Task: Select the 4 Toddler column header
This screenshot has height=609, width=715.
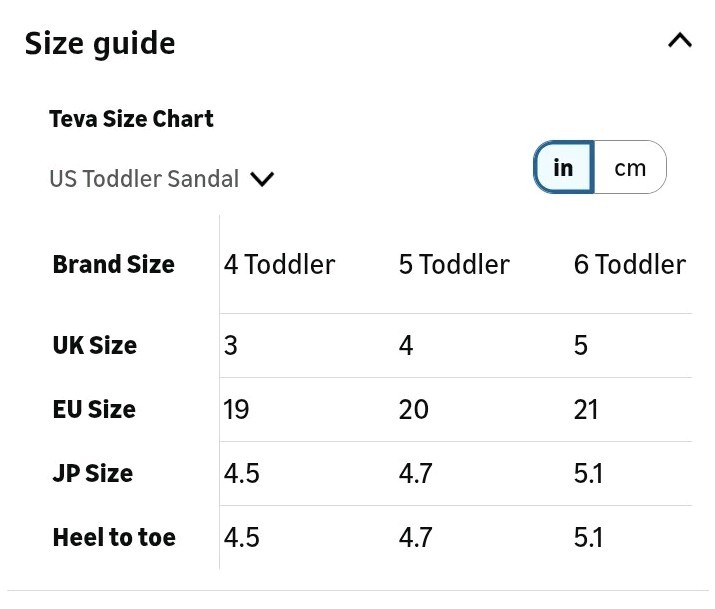Action: pyautogui.click(x=280, y=264)
